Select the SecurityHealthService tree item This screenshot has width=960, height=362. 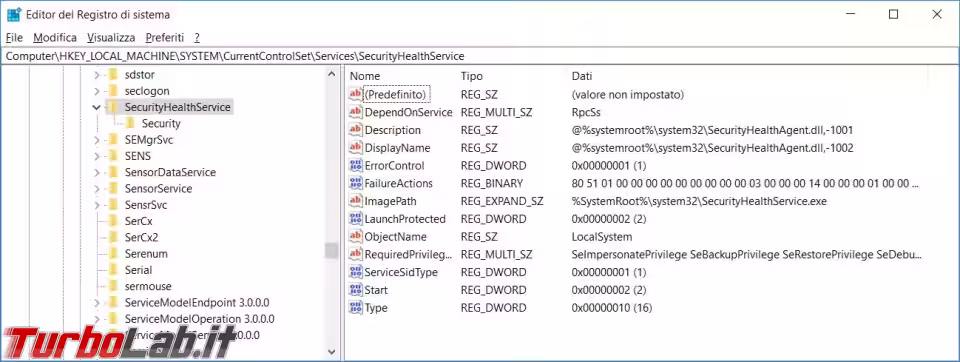(x=178, y=107)
